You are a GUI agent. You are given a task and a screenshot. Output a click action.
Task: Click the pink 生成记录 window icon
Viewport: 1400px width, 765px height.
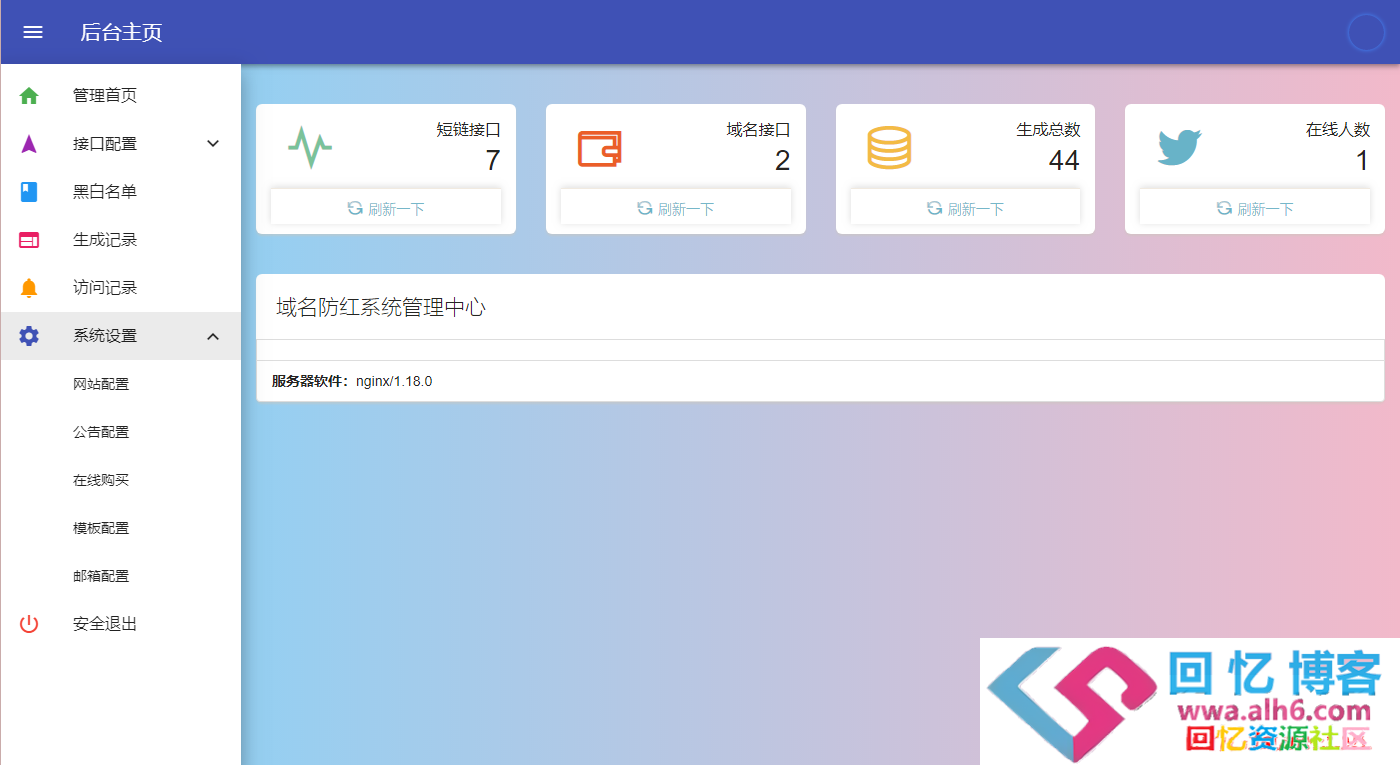coord(29,240)
